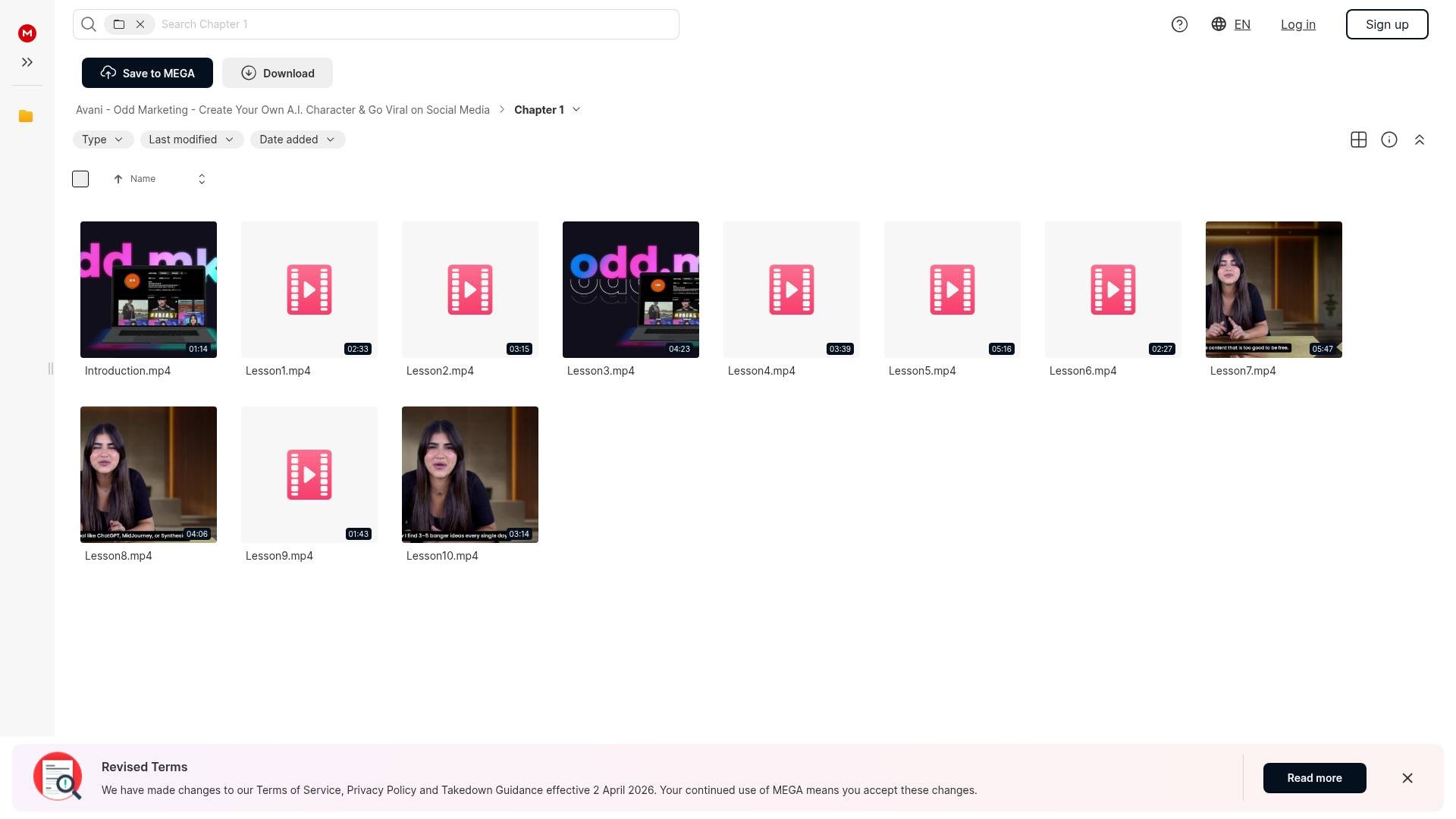The image size is (1456, 819).
Task: Click the MEGA logo icon
Action: [x=27, y=33]
